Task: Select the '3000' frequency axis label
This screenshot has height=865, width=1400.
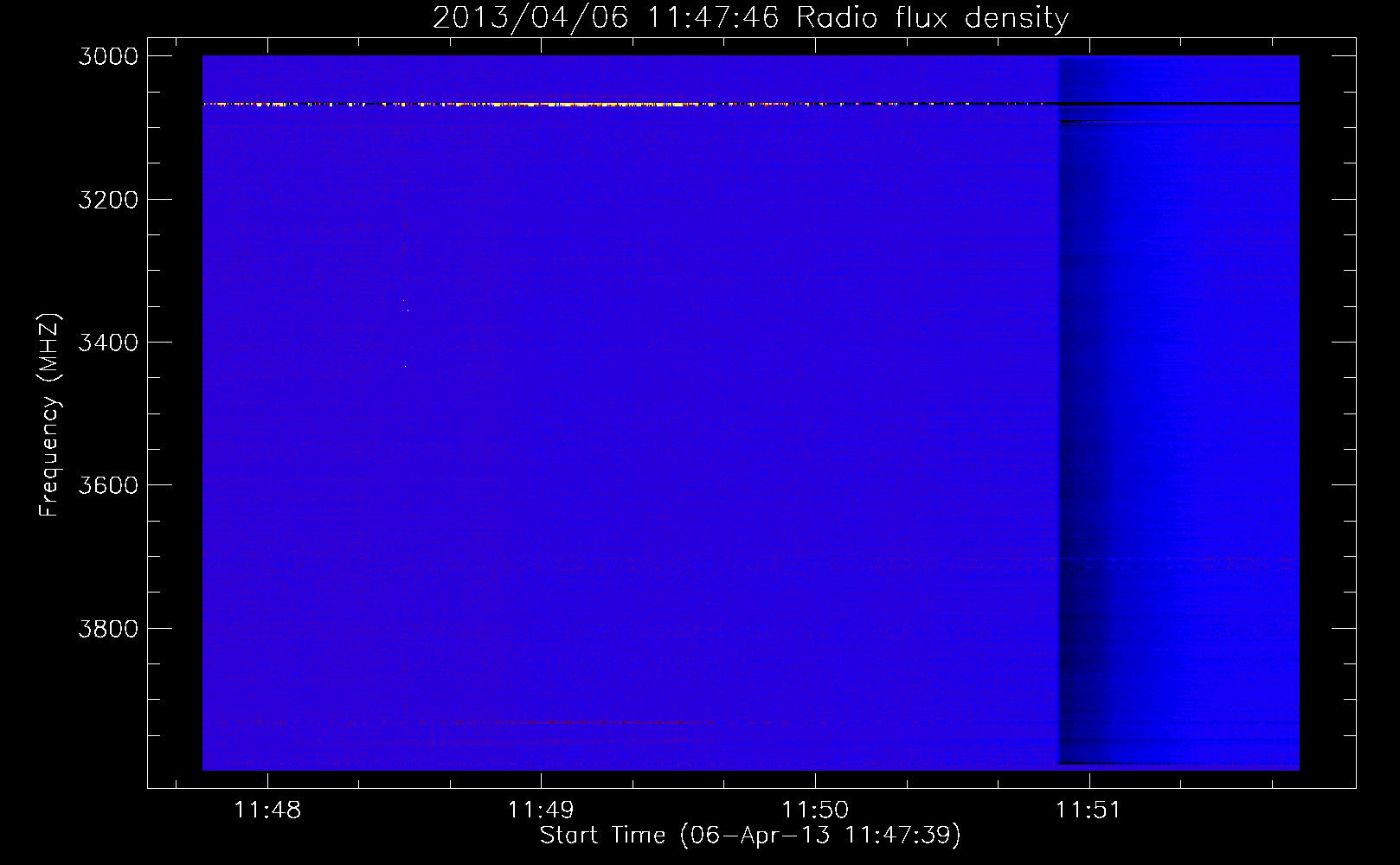Action: point(108,56)
